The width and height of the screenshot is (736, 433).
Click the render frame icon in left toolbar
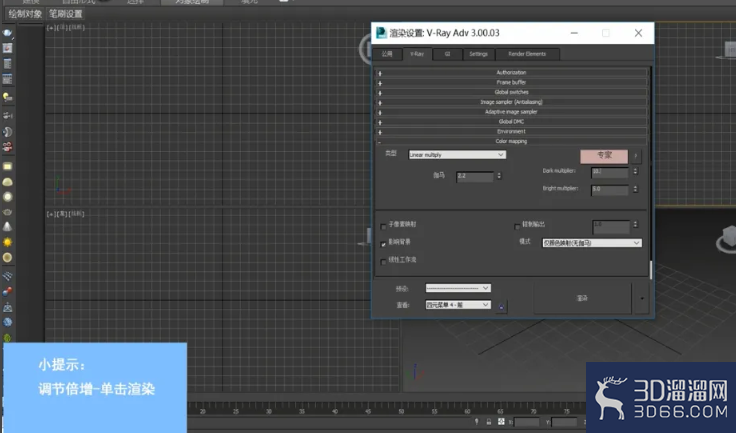pyautogui.click(x=7, y=48)
